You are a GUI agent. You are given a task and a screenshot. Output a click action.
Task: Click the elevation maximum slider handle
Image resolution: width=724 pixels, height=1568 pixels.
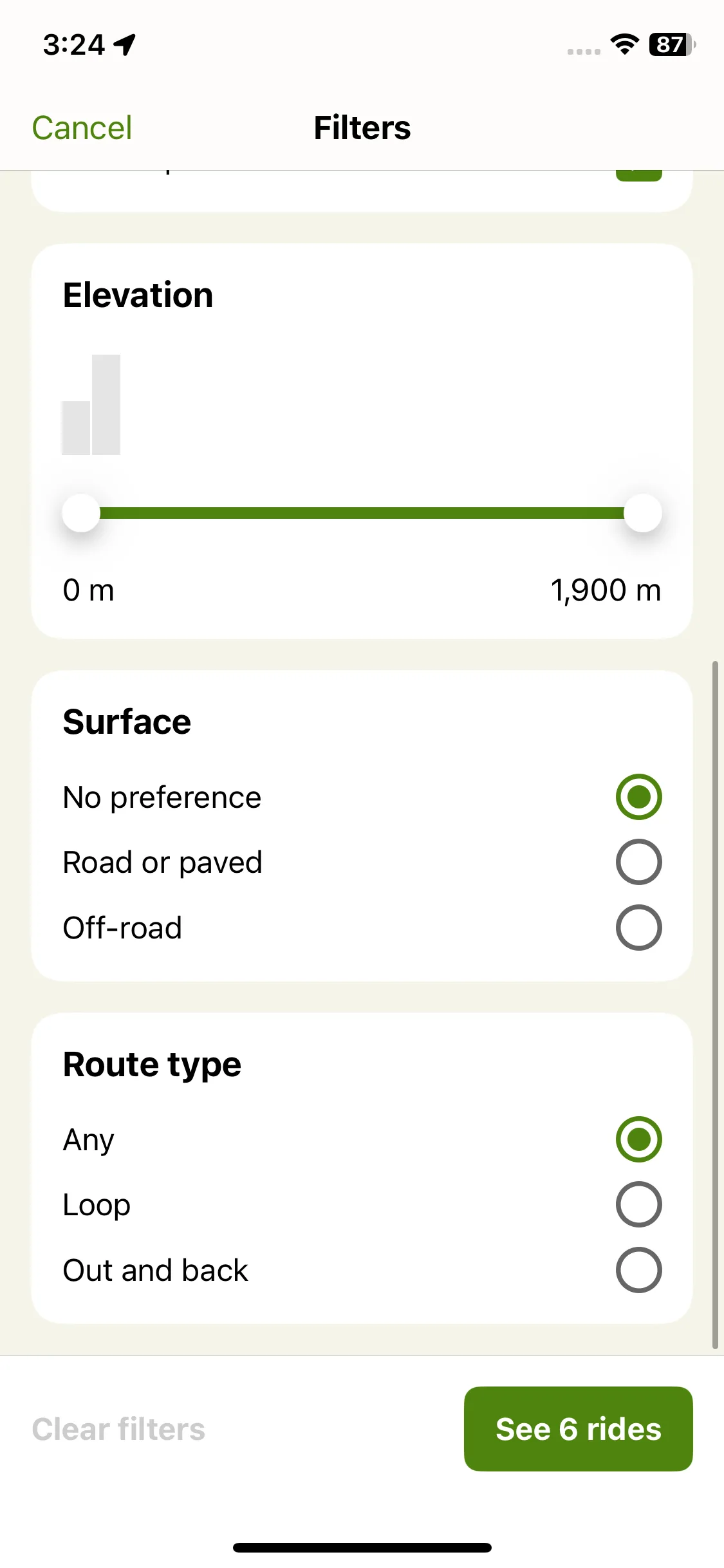click(x=643, y=513)
